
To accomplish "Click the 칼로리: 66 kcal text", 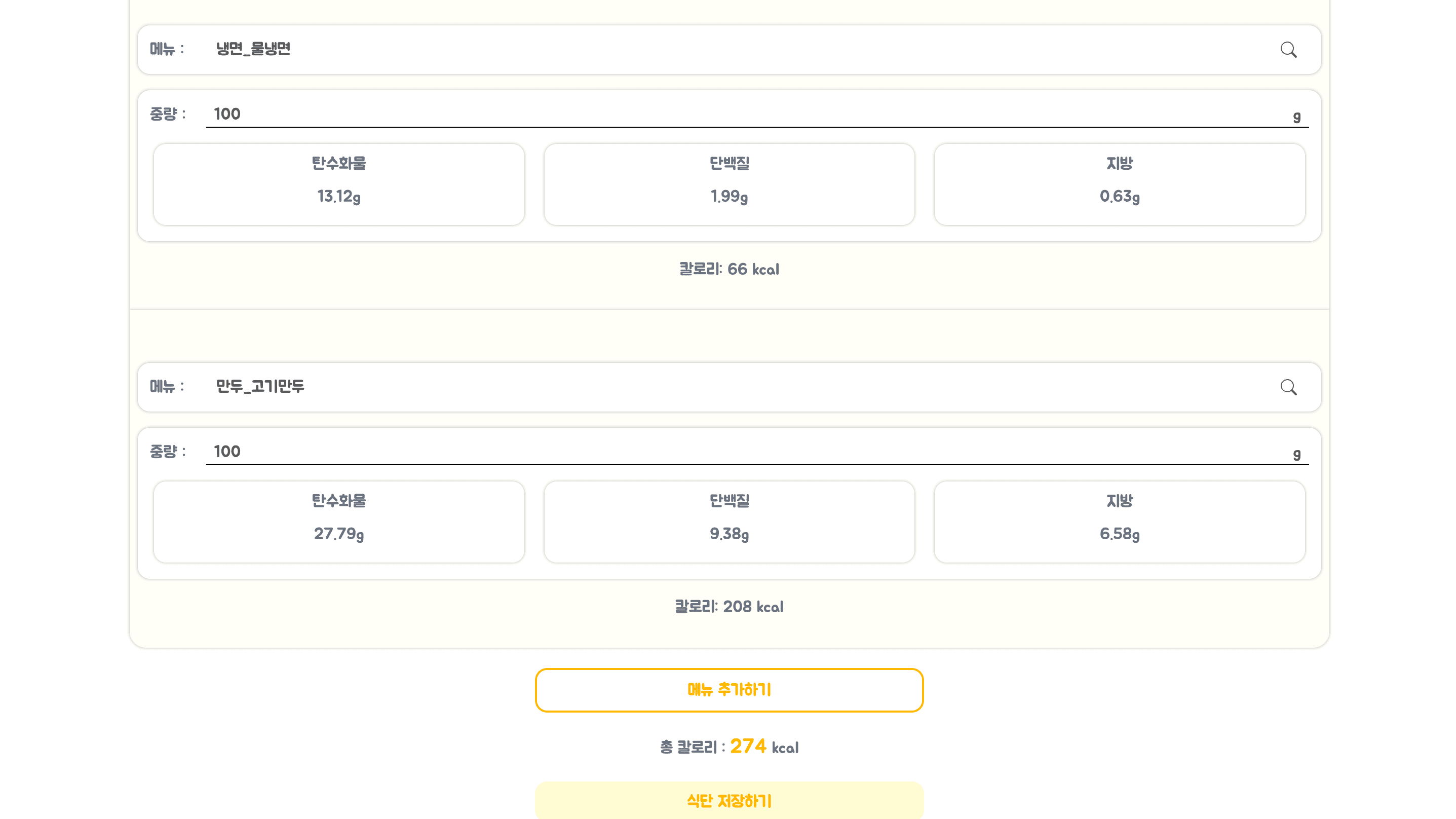I will [x=729, y=269].
